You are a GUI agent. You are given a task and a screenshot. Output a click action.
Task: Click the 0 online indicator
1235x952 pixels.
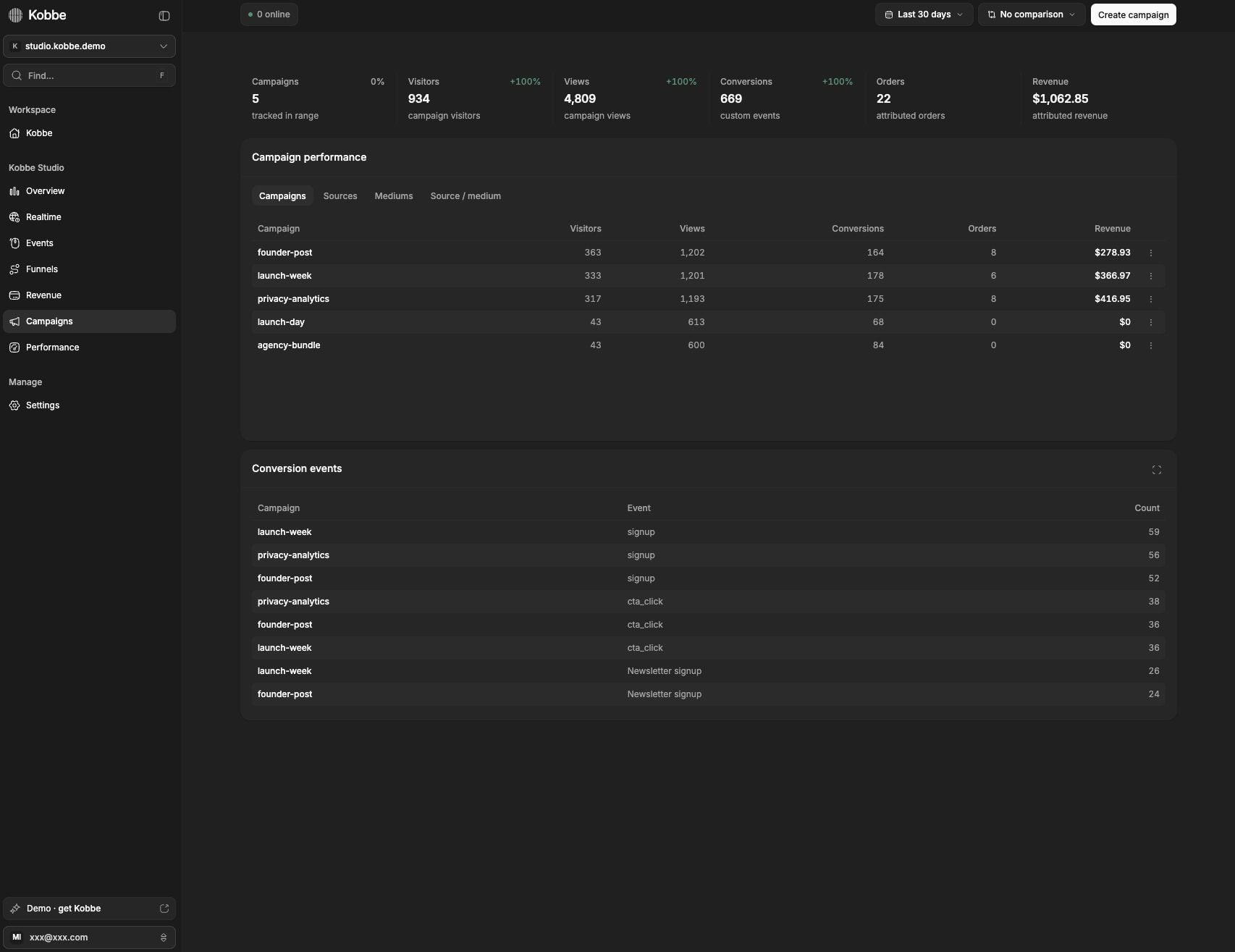(269, 14)
